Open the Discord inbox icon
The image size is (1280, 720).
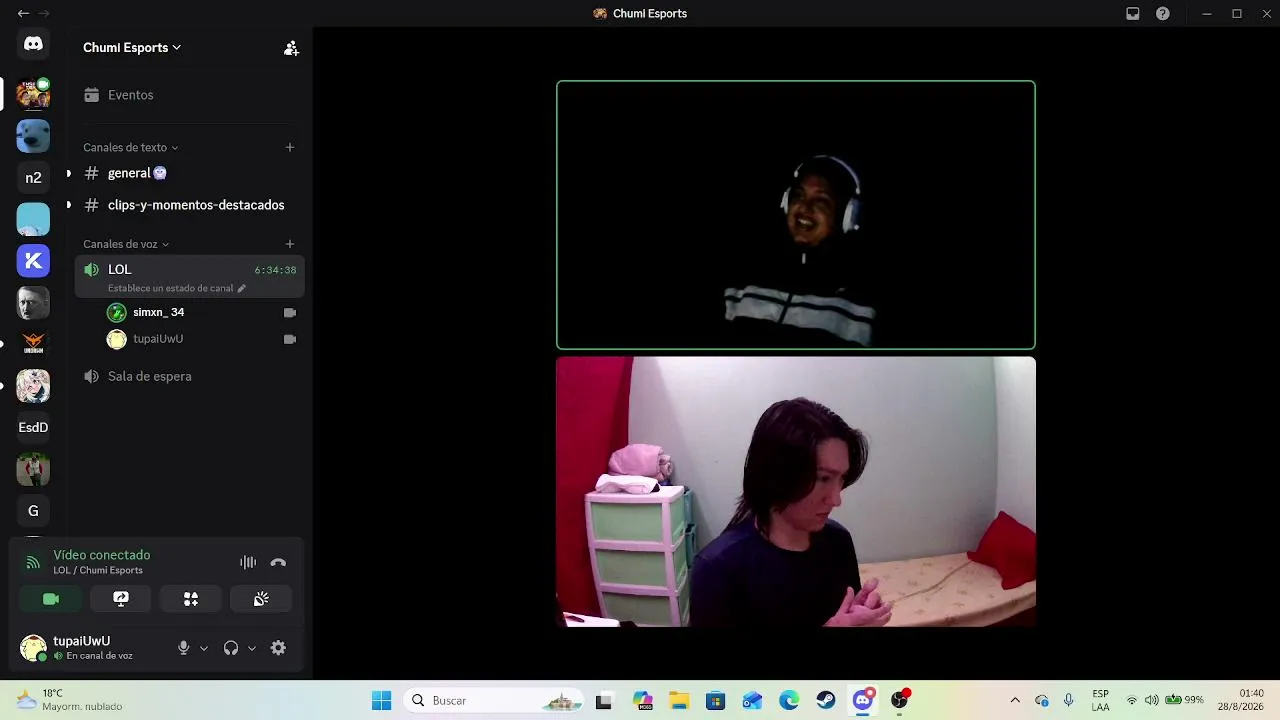[1133, 14]
